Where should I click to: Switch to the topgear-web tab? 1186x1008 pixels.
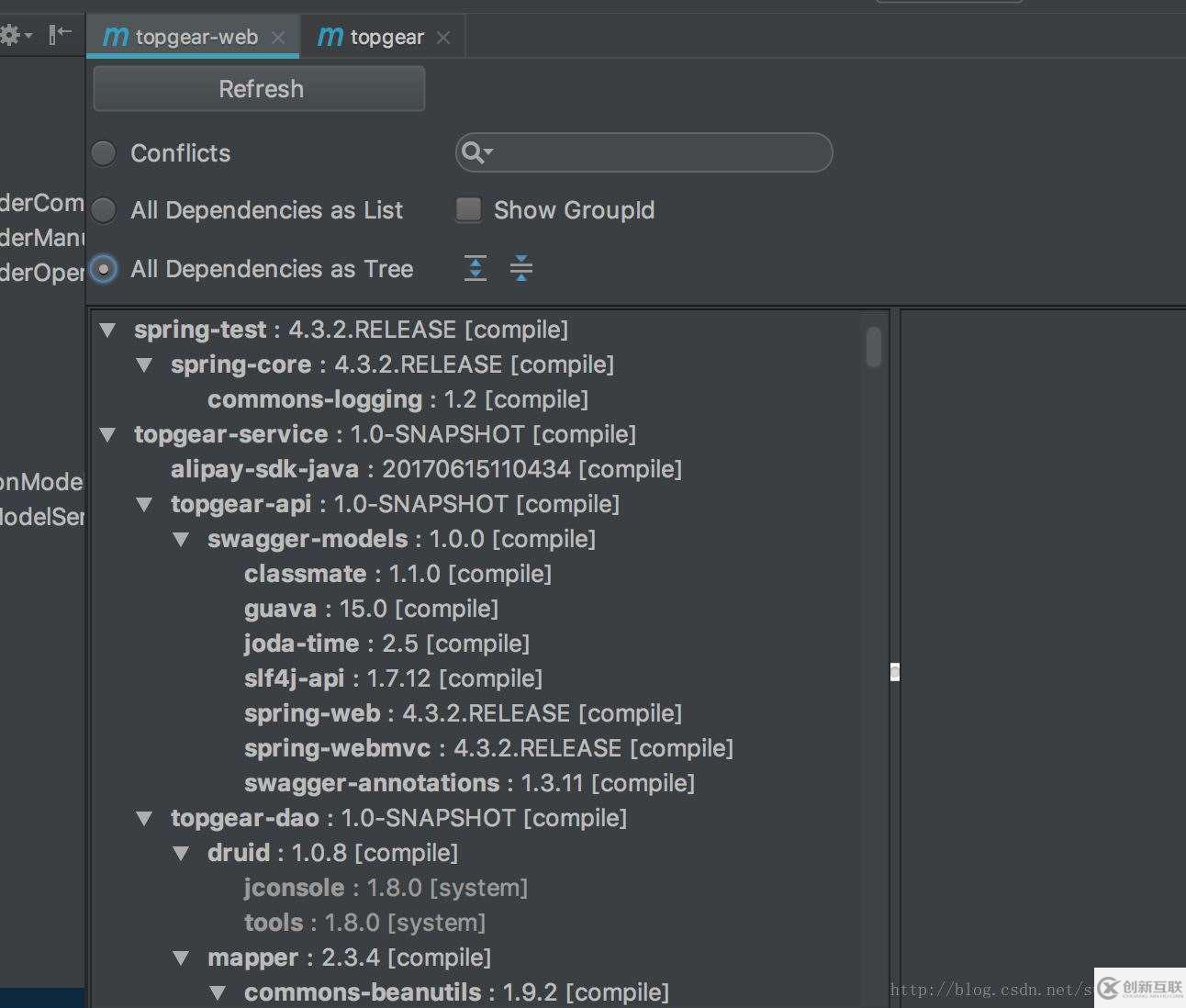tap(194, 37)
